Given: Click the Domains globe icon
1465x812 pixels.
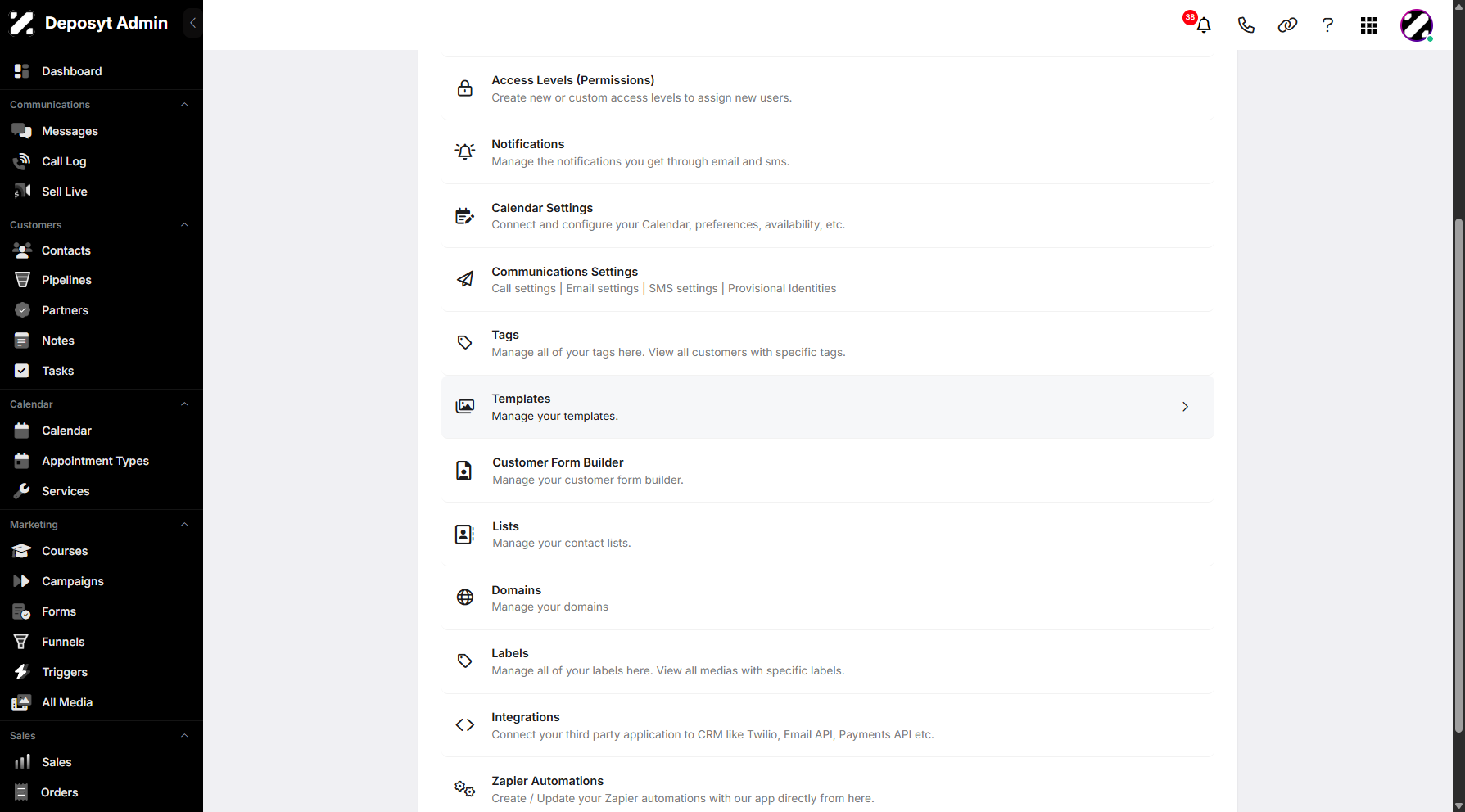Looking at the screenshot, I should coord(465,598).
